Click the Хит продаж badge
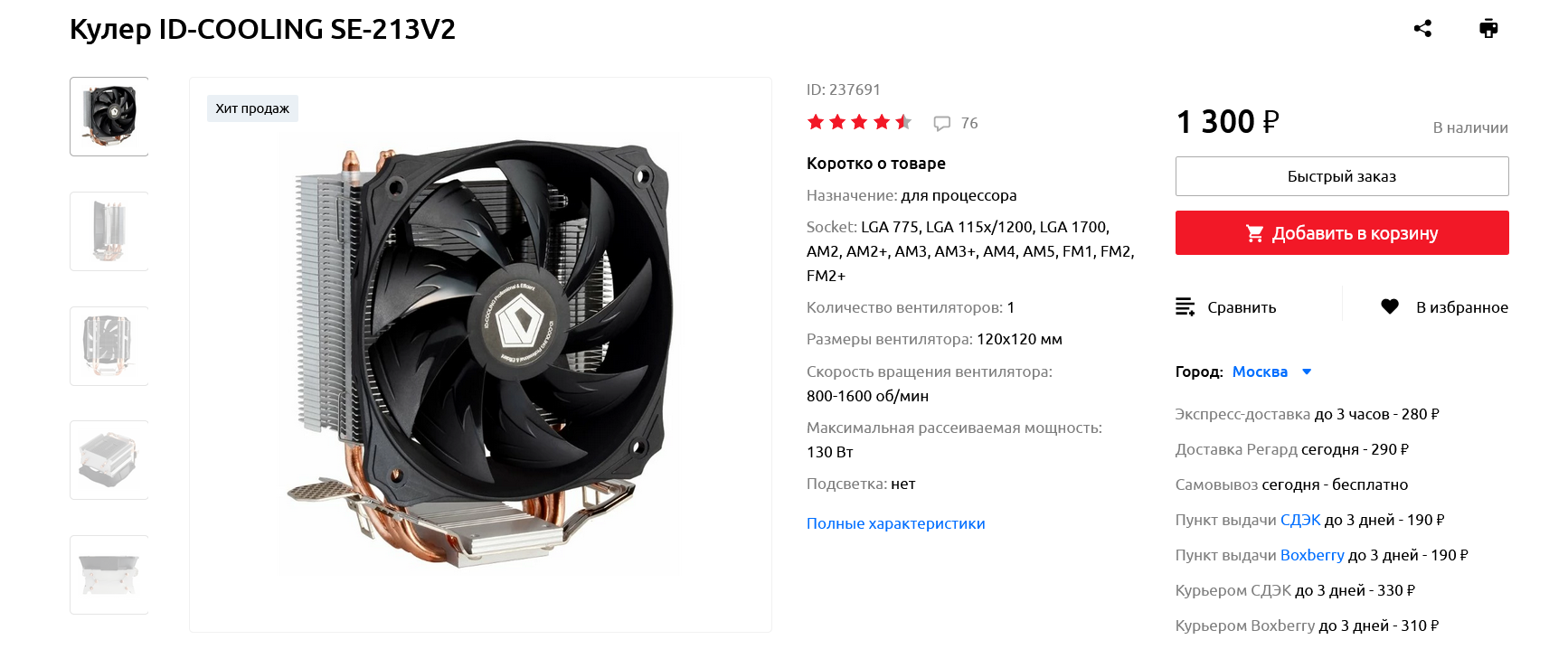This screenshot has width=1568, height=649. [252, 108]
